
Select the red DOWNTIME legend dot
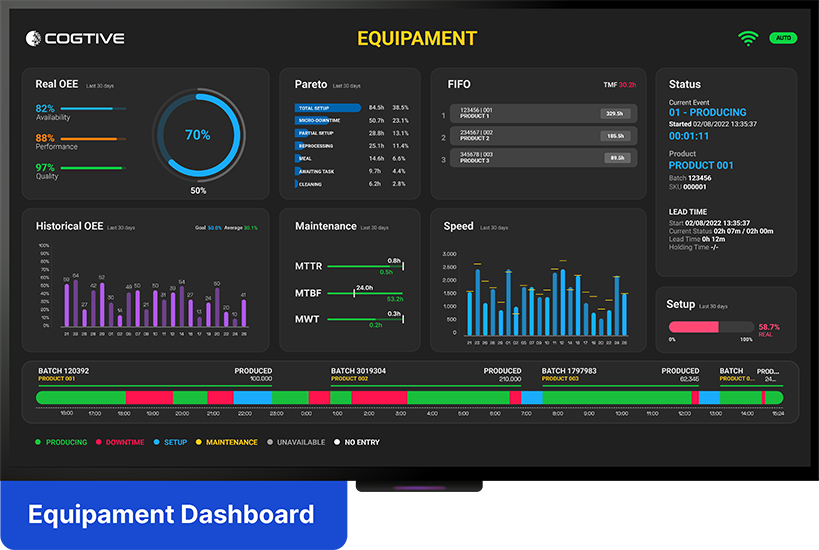(x=98, y=442)
